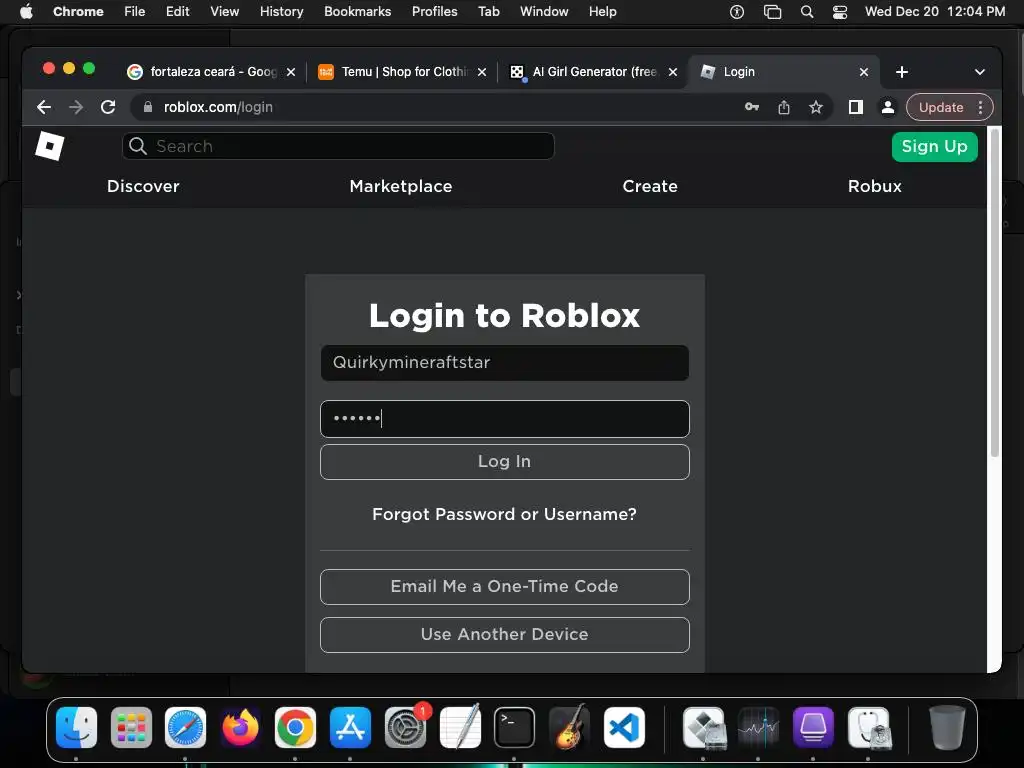Open the Robux page

[x=874, y=186]
